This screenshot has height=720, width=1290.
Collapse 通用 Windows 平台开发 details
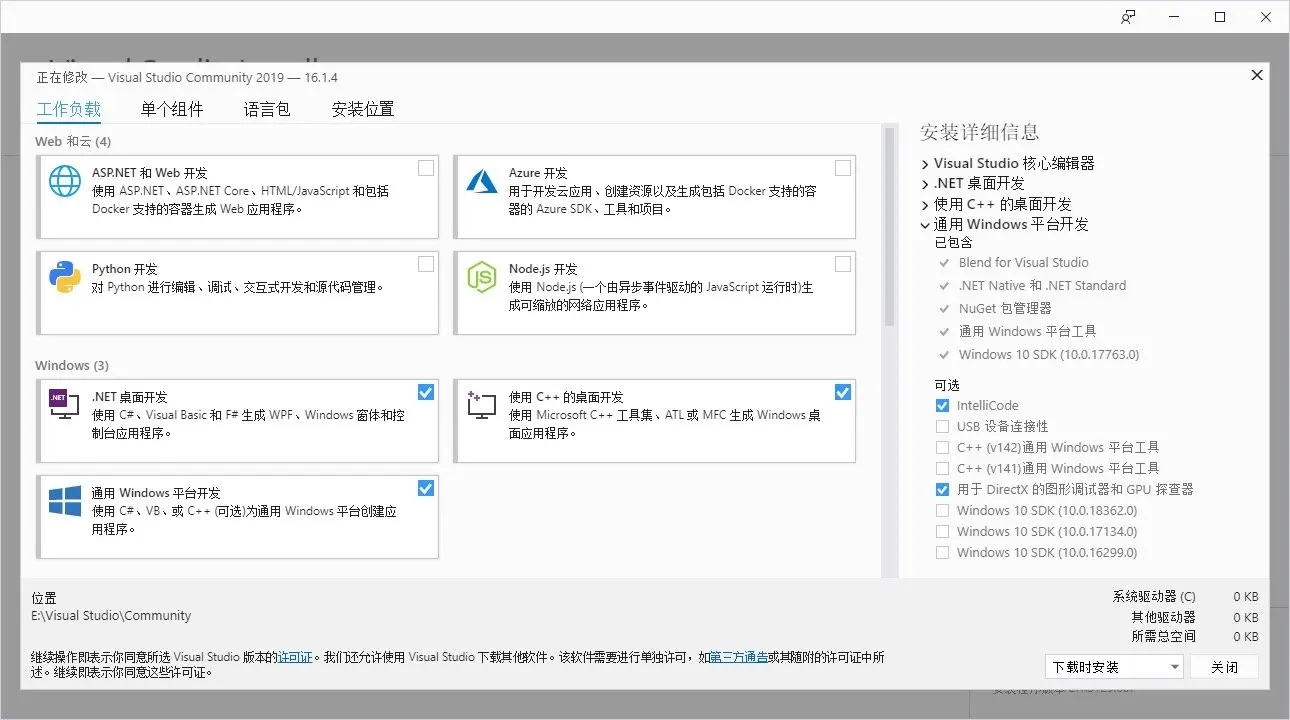(925, 225)
